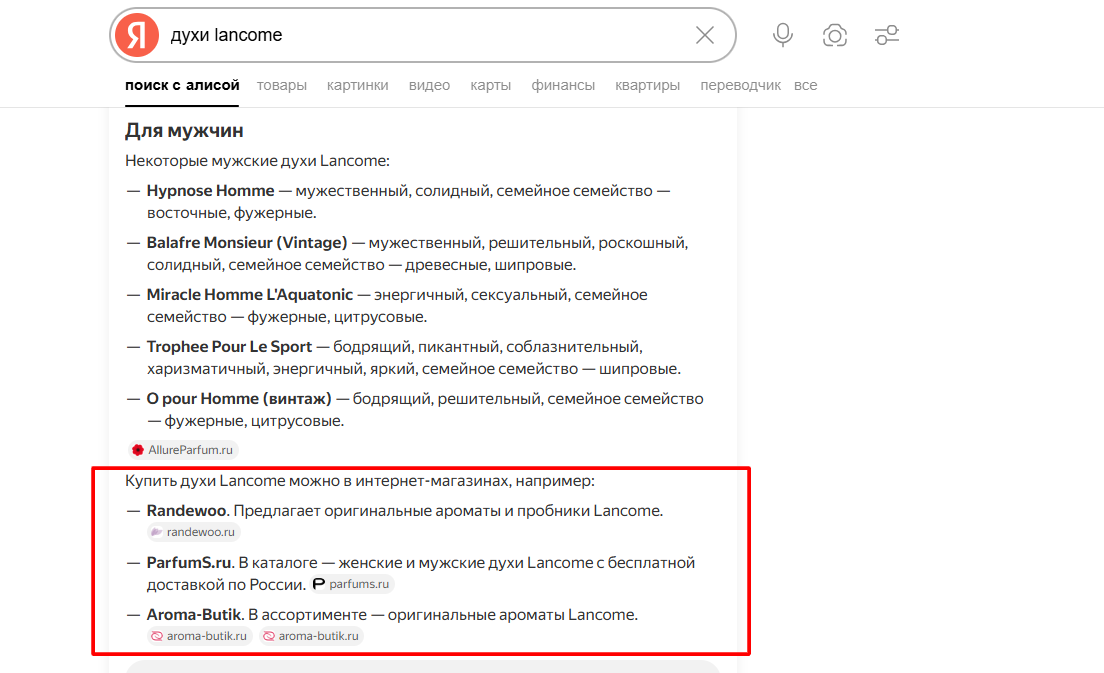The height and width of the screenshot is (673, 1104).
Task: Click the Yandex logo icon
Action: 137,36
